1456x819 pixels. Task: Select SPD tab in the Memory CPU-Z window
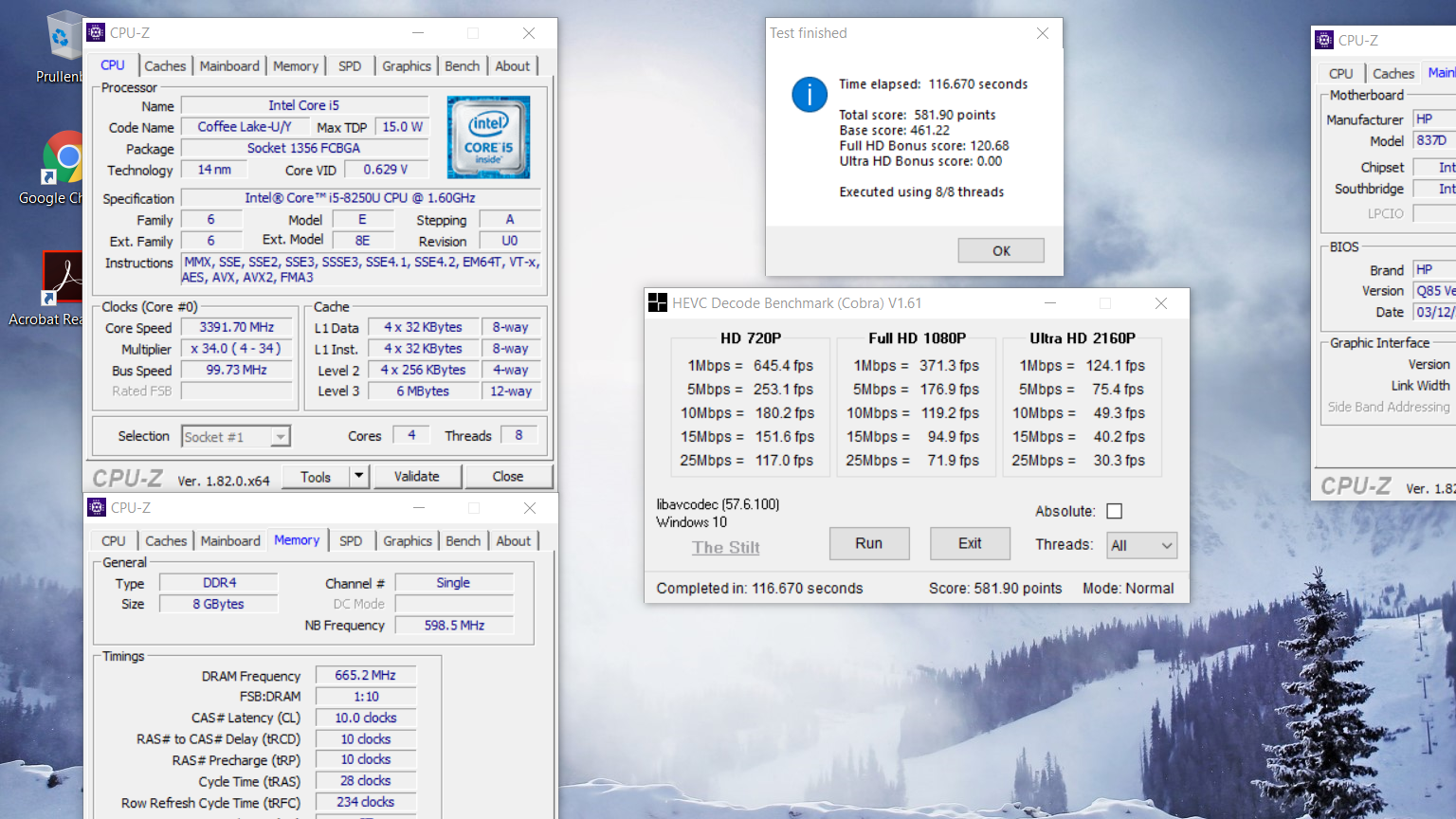click(x=351, y=541)
